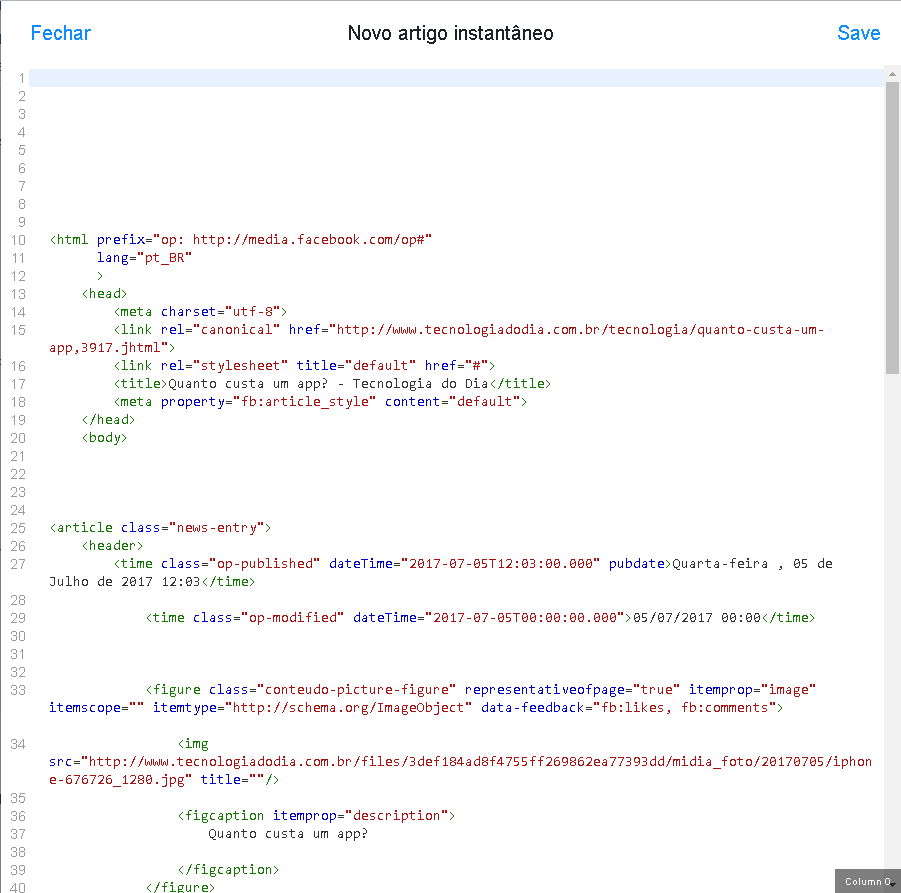Click time class="op-modified" line

[x=480, y=618]
